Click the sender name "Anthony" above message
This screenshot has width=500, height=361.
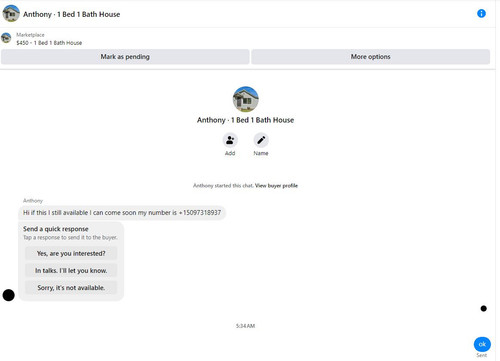(33, 201)
